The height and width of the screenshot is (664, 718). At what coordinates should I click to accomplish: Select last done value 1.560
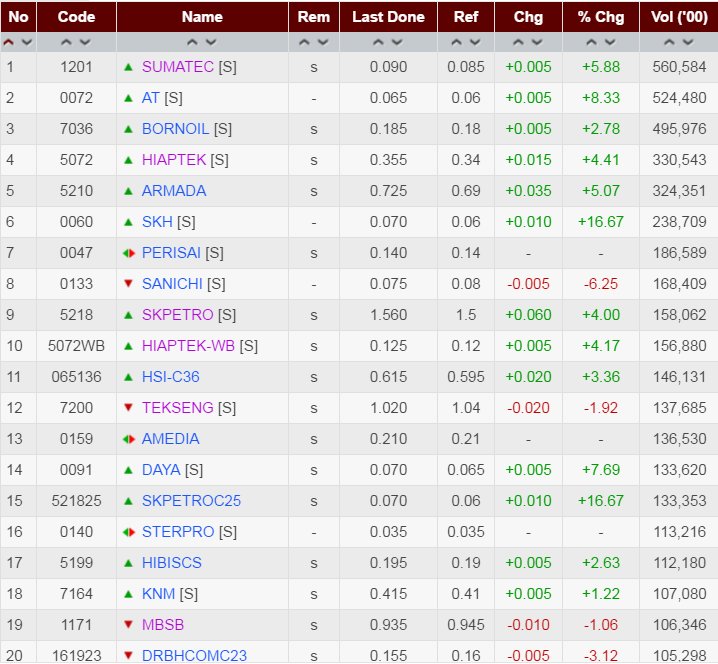[388, 315]
